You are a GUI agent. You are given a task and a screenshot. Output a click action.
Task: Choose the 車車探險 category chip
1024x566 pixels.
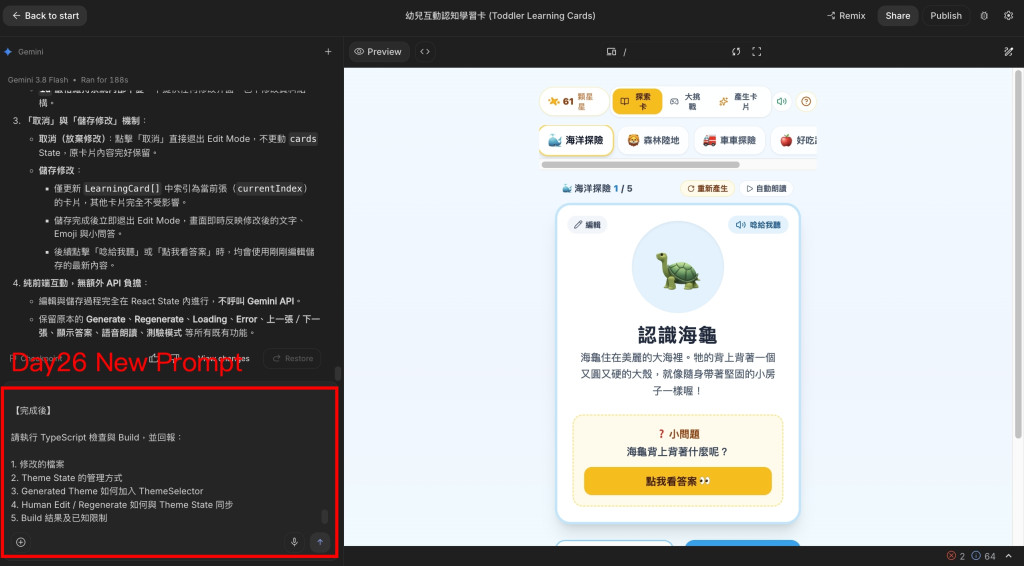[729, 140]
